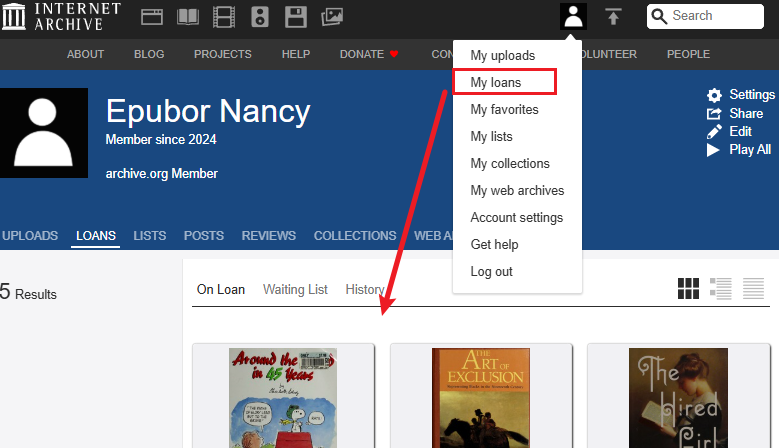Select the On Loan sub-tab
Viewport: 779px width, 448px height.
(221, 290)
